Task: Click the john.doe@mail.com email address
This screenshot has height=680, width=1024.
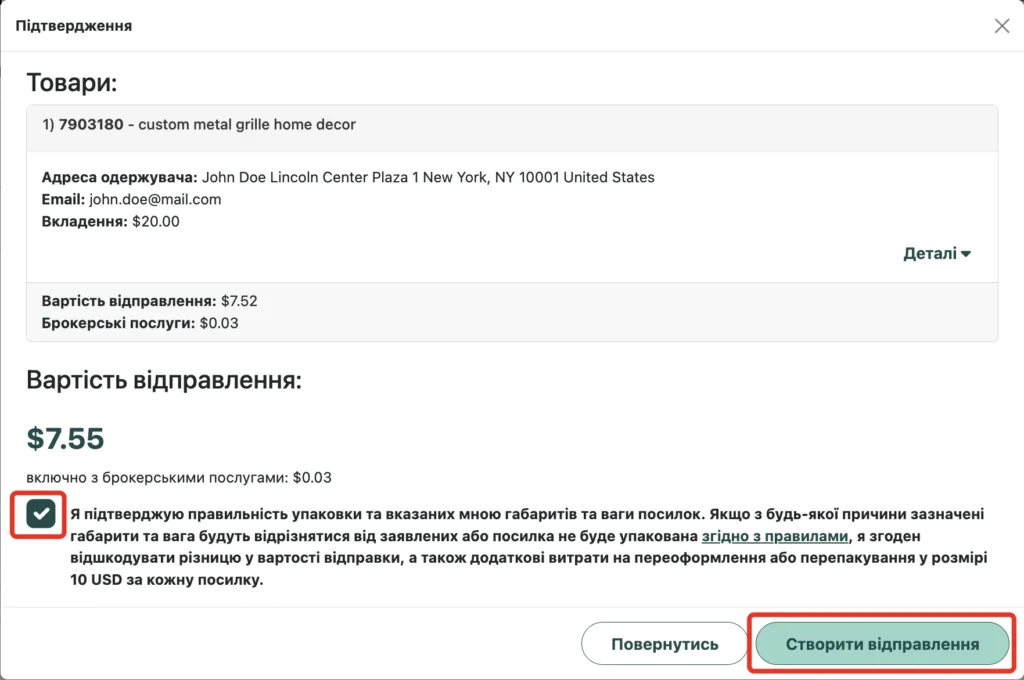Action: pyautogui.click(x=155, y=199)
